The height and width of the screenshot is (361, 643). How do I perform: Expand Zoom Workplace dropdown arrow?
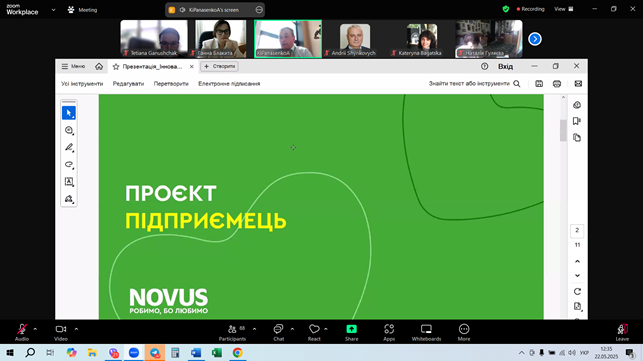tap(53, 10)
